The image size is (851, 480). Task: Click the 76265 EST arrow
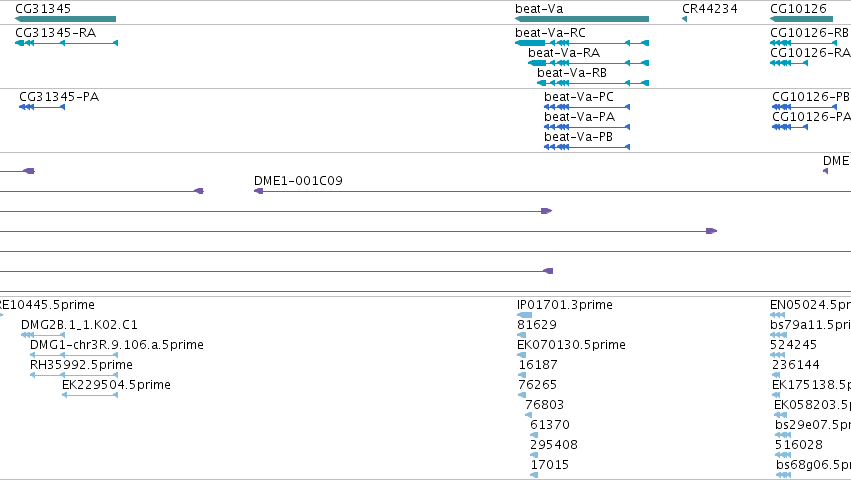(522, 395)
